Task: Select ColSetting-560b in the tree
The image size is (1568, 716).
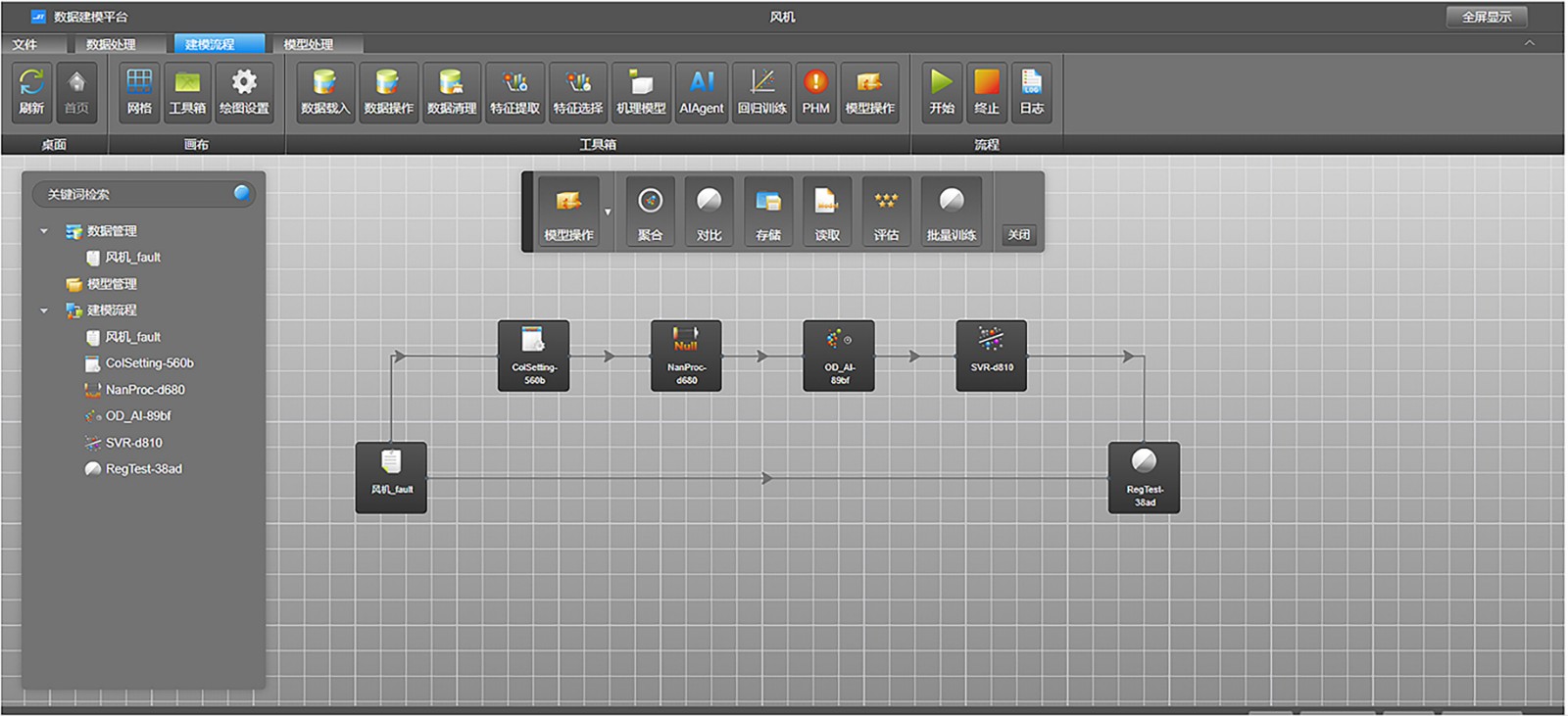Action: 140,363
